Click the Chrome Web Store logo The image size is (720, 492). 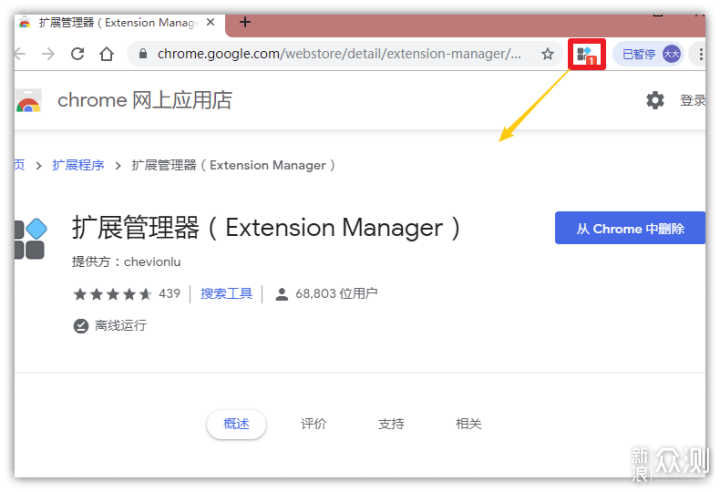pyautogui.click(x=28, y=101)
